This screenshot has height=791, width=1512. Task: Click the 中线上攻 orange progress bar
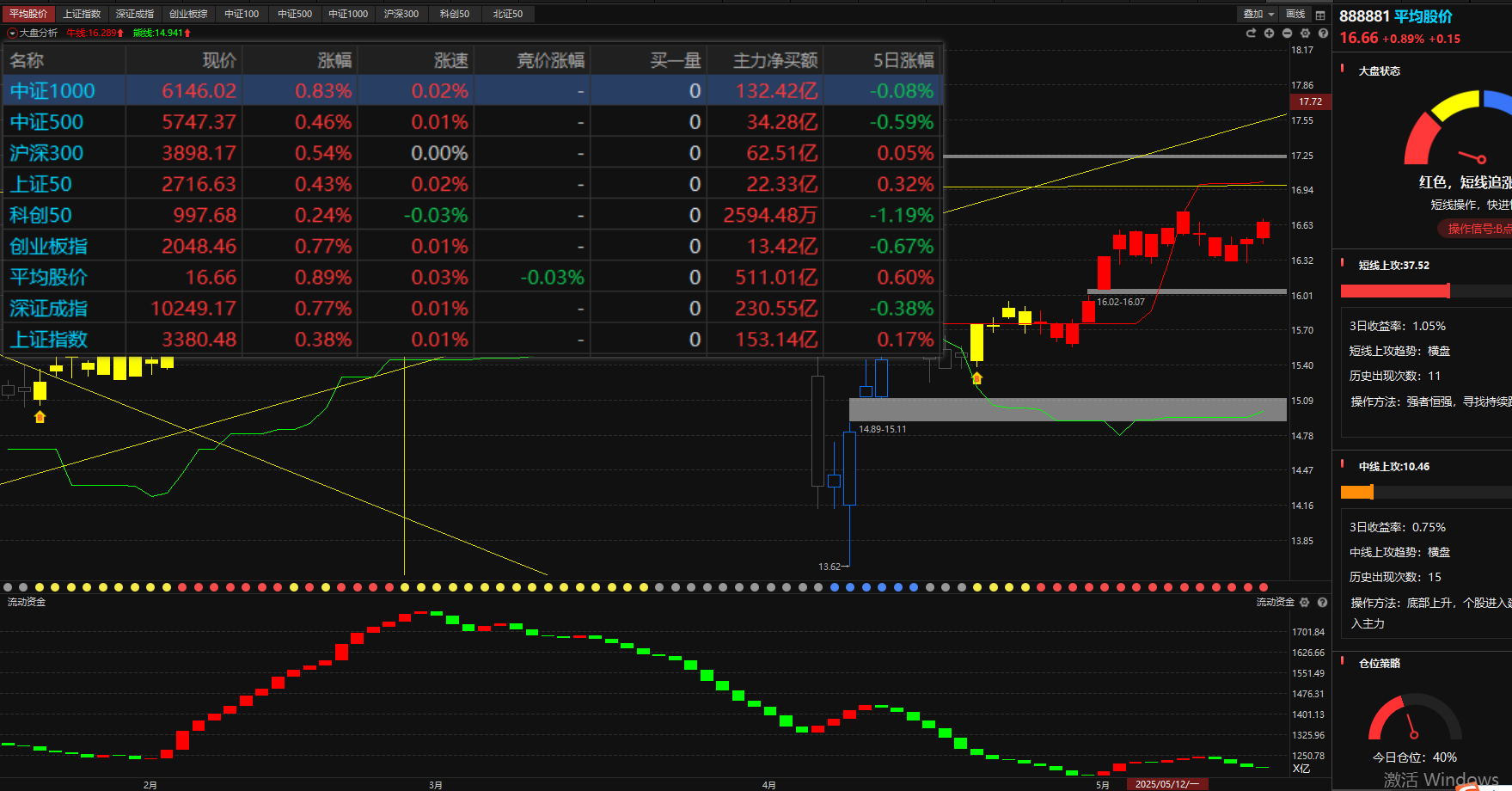tap(1357, 492)
